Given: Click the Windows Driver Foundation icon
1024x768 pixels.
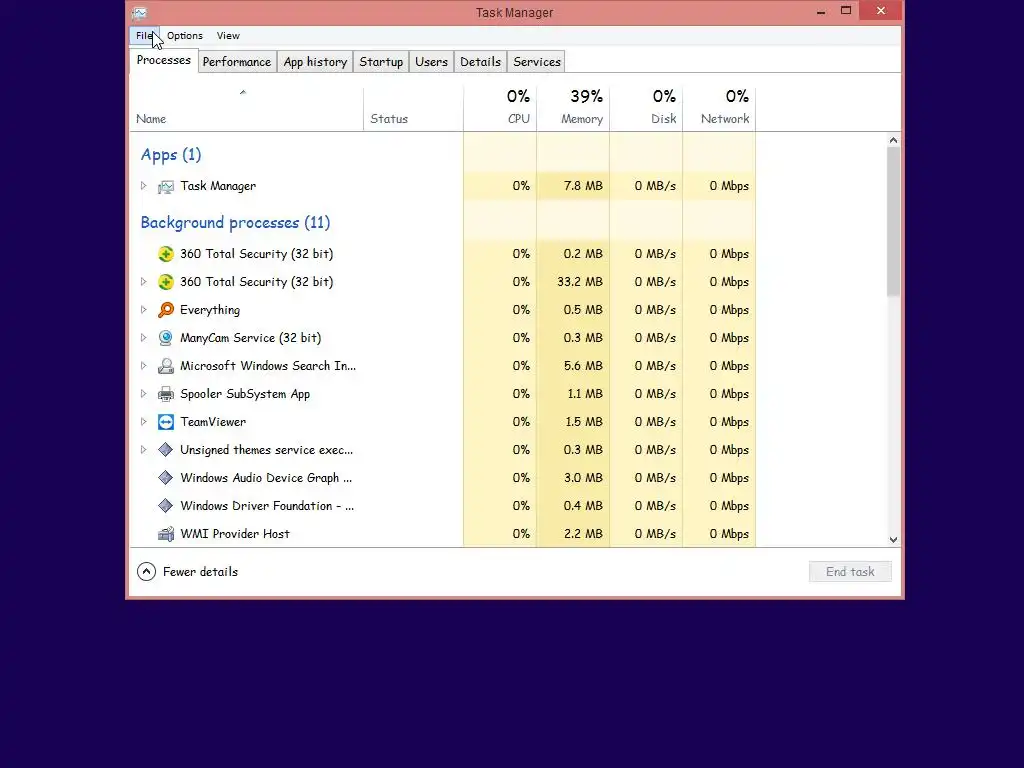Looking at the screenshot, I should click(166, 506).
